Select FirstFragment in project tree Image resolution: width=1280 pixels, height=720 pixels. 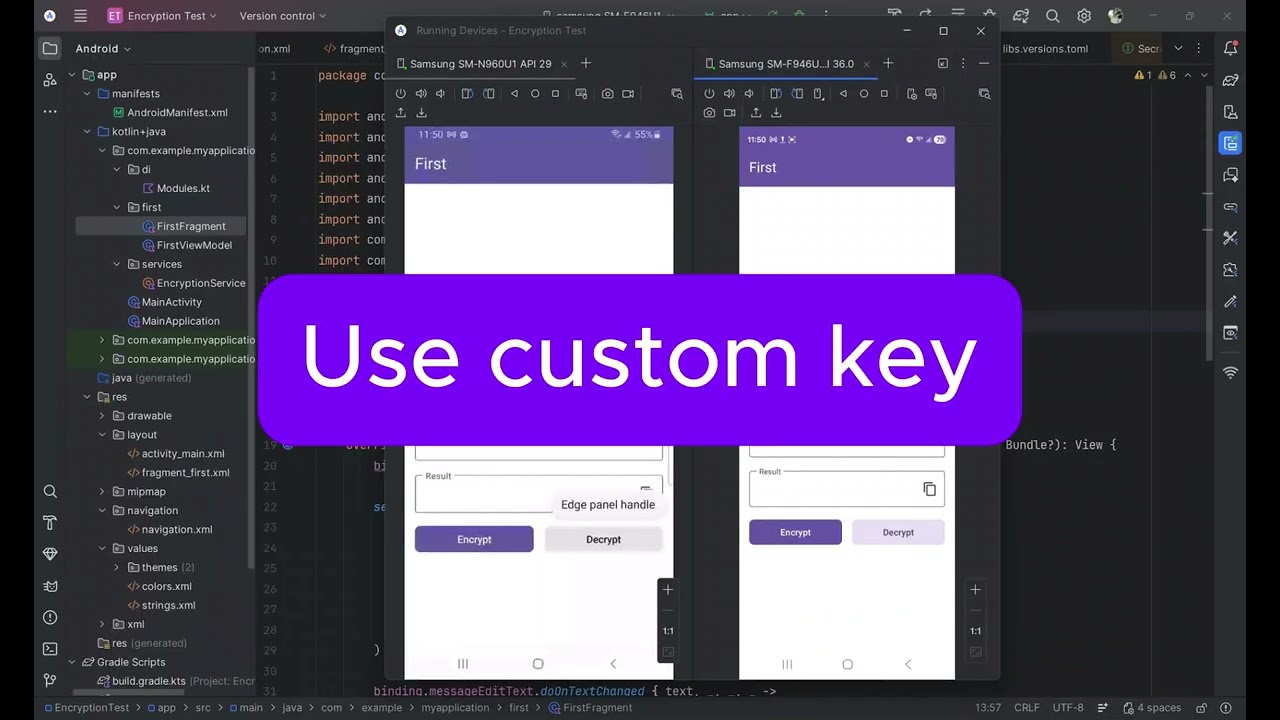[x=190, y=226]
